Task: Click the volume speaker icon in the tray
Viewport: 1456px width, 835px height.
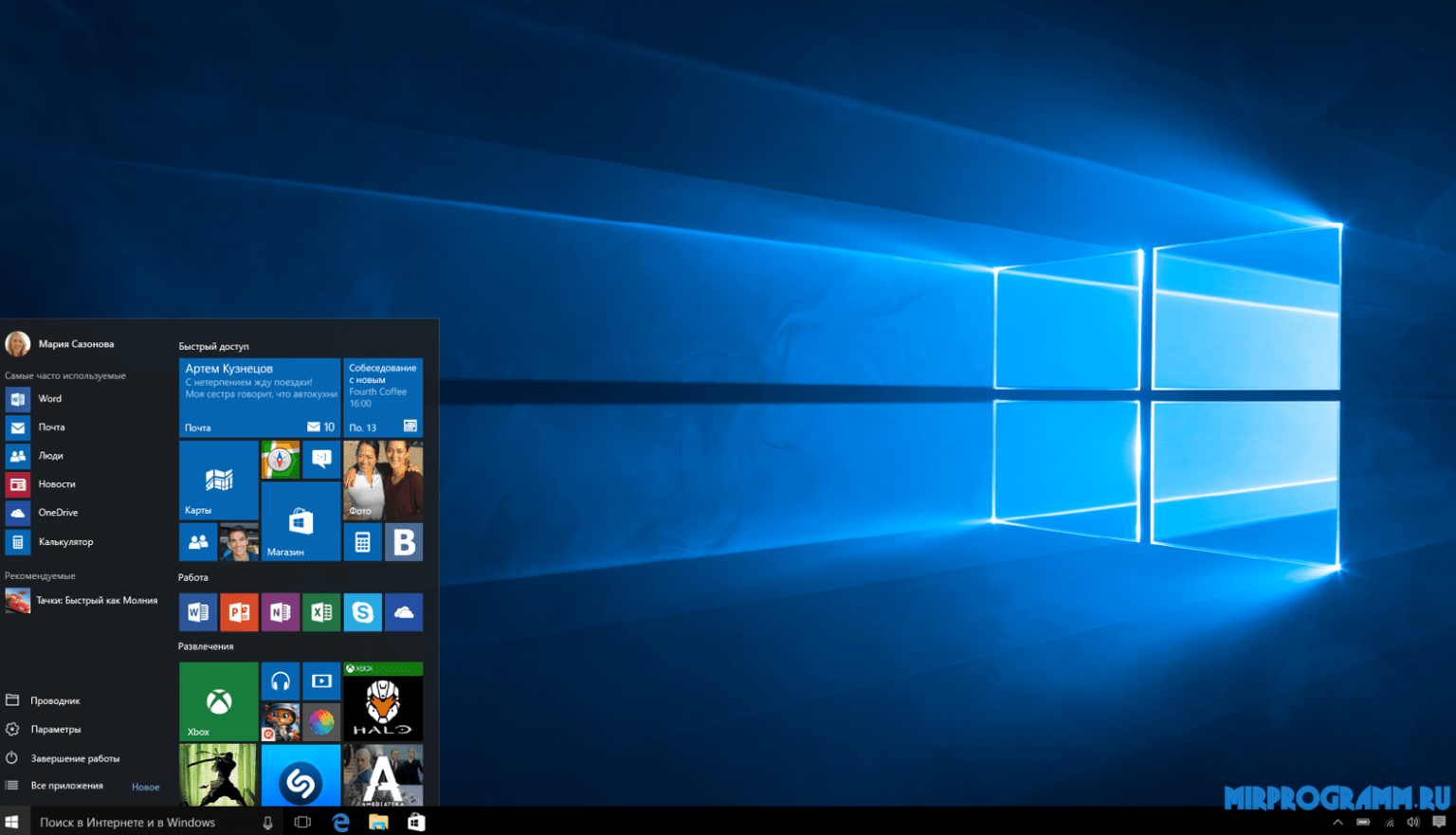Action: click(x=1413, y=822)
